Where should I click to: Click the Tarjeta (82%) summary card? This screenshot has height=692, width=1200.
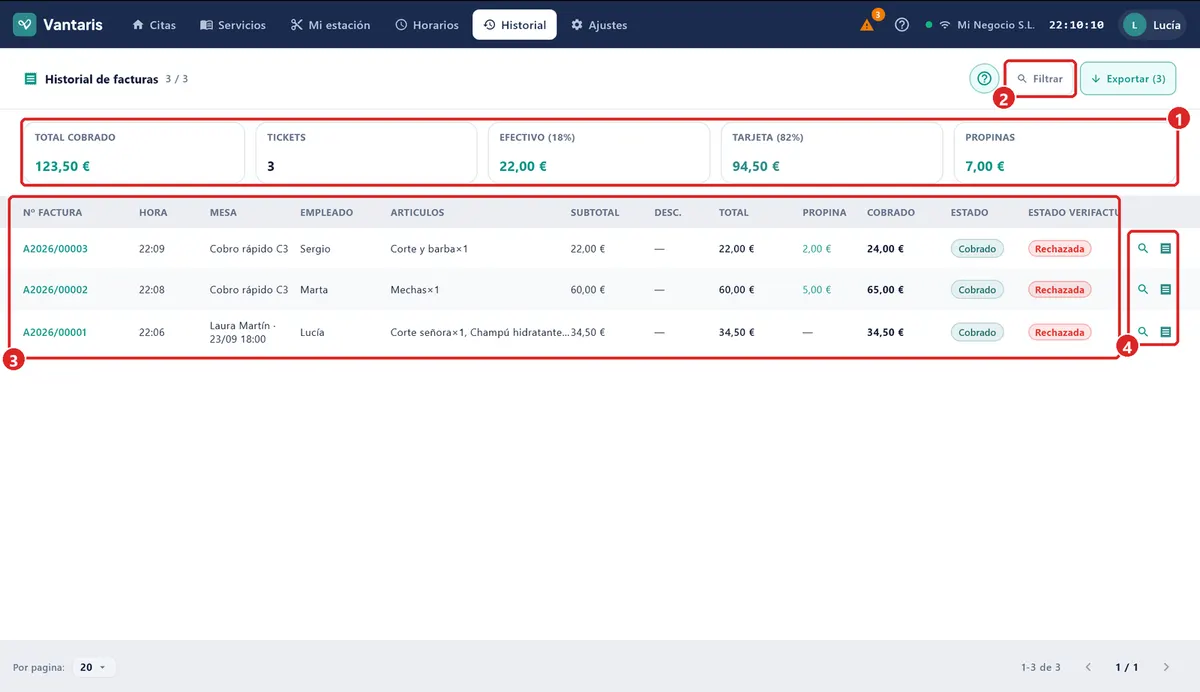(x=831, y=153)
